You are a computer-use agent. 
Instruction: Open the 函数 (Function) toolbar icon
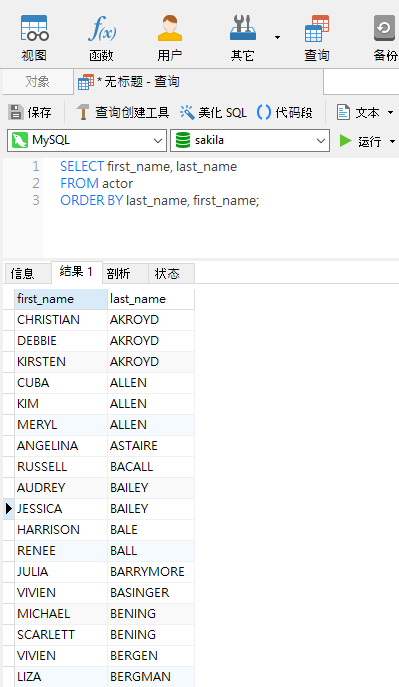coord(102,39)
